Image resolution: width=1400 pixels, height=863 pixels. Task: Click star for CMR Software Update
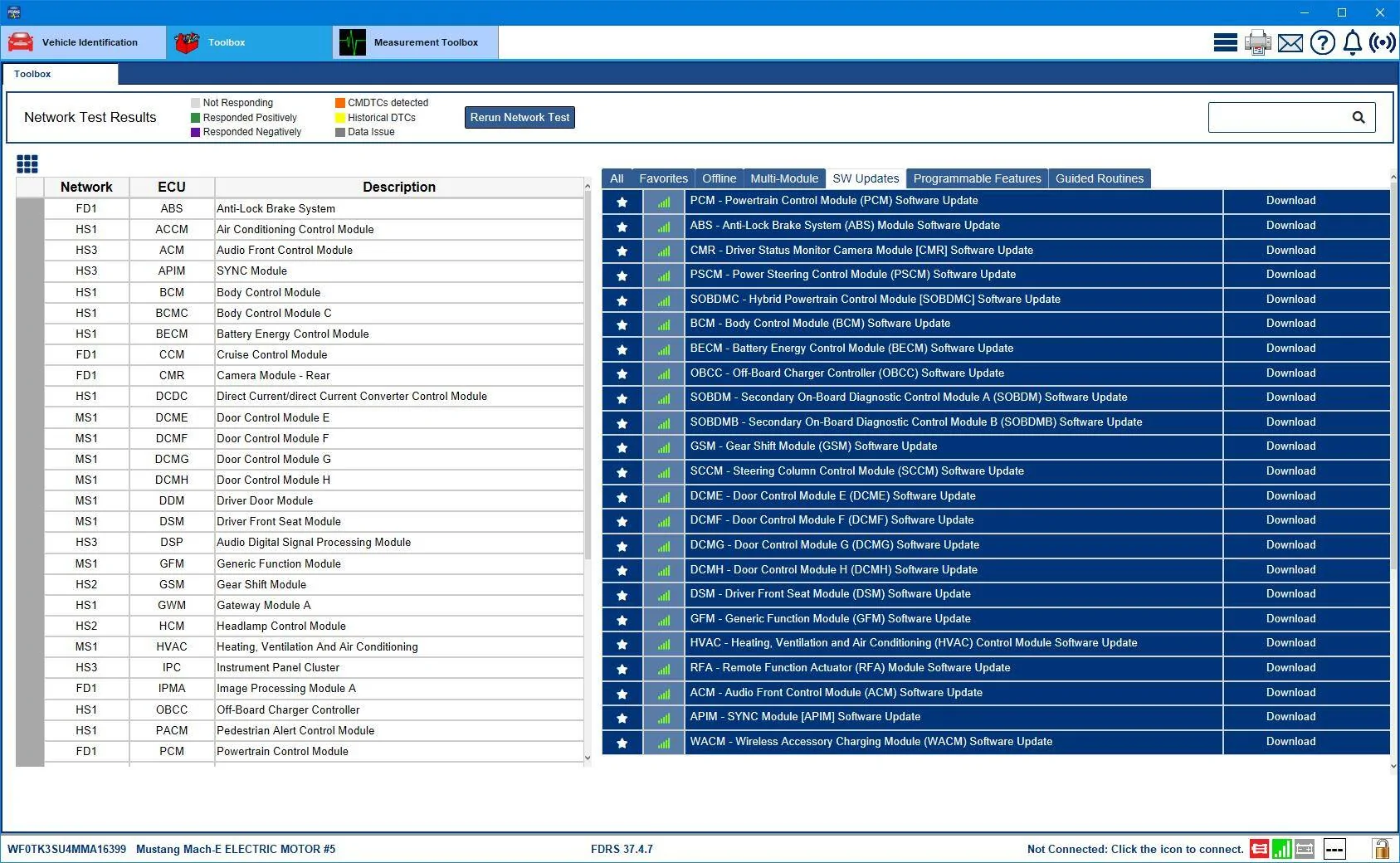622,251
